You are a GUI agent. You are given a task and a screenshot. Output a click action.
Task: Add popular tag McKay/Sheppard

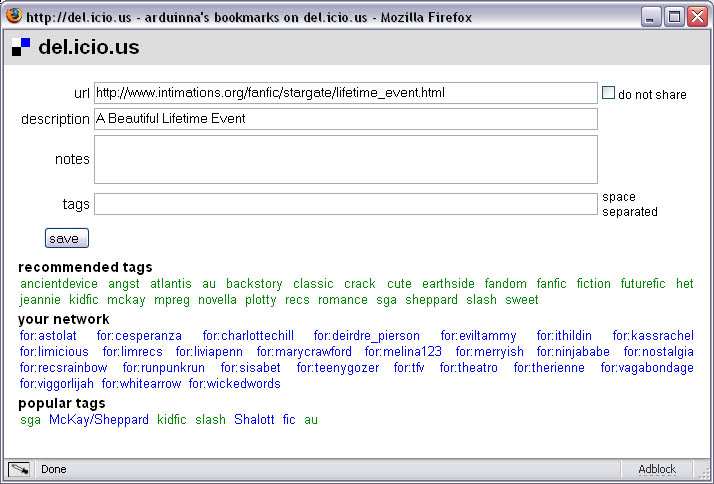click(99, 420)
